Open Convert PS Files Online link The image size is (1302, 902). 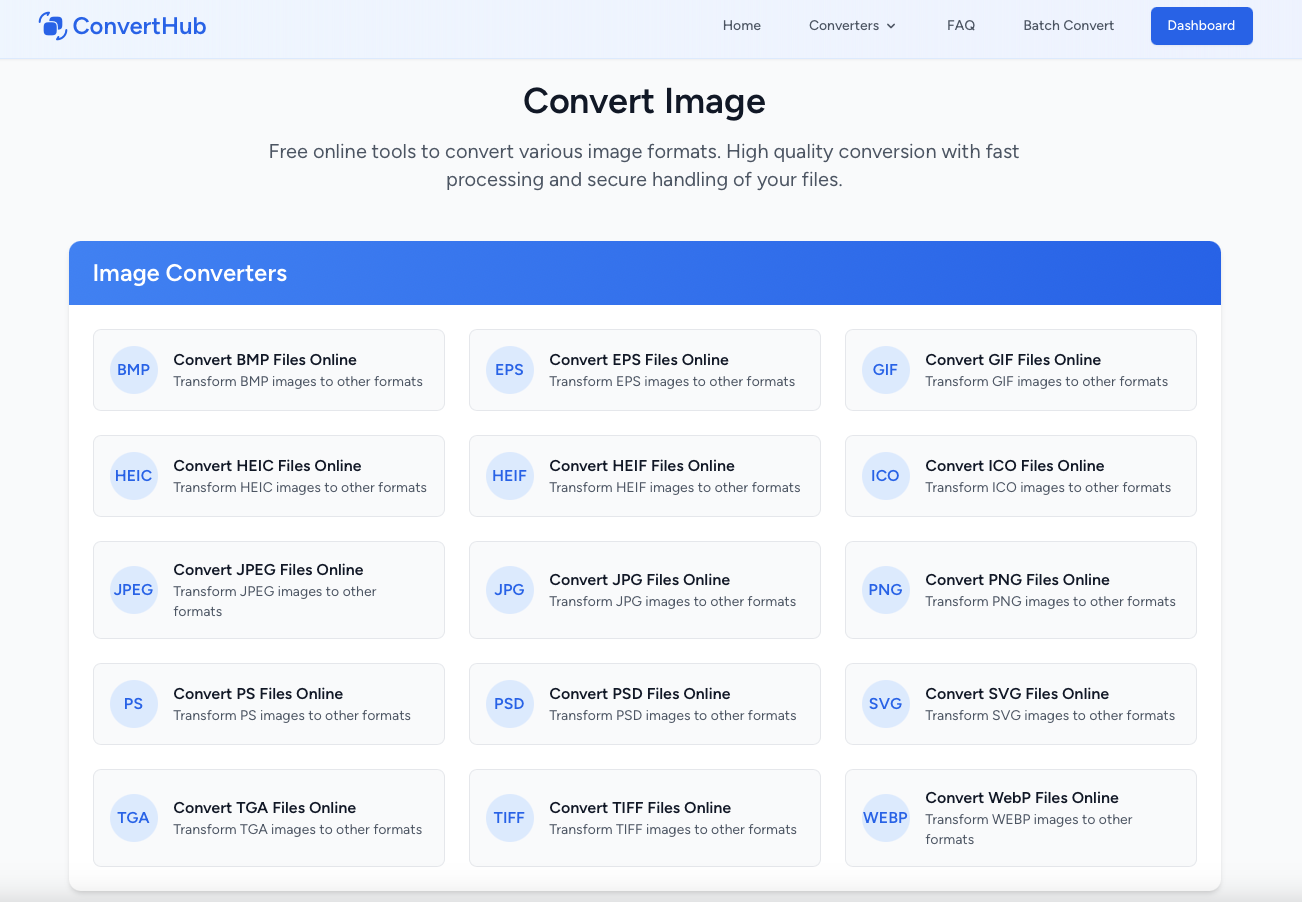[x=258, y=694]
